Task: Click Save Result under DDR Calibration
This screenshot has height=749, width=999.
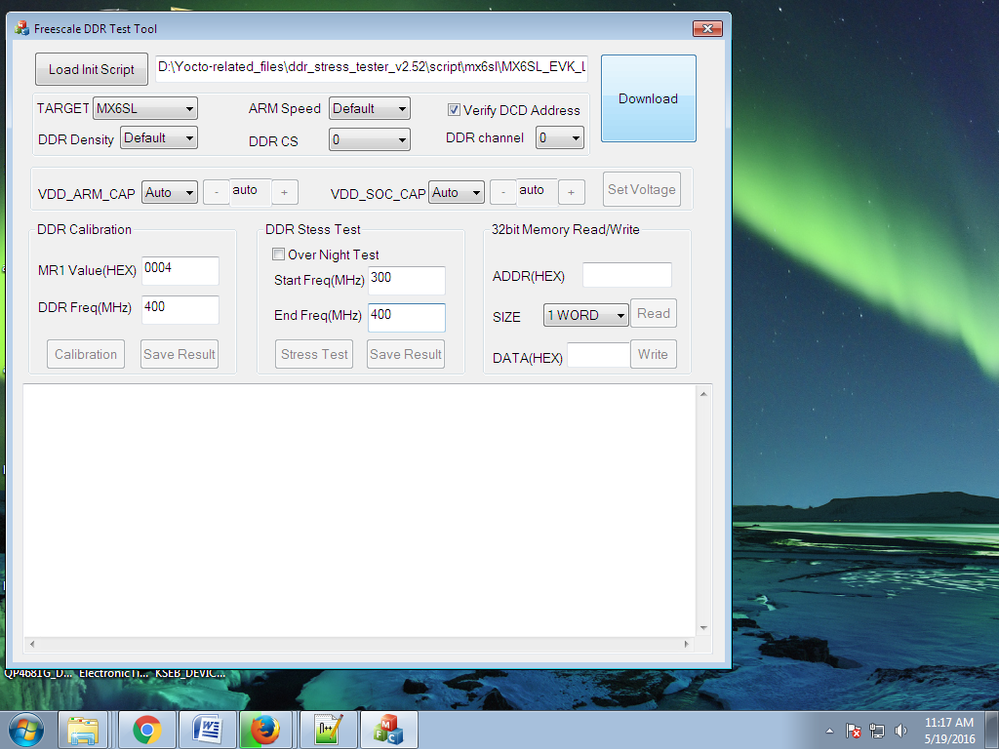Action: pos(179,354)
